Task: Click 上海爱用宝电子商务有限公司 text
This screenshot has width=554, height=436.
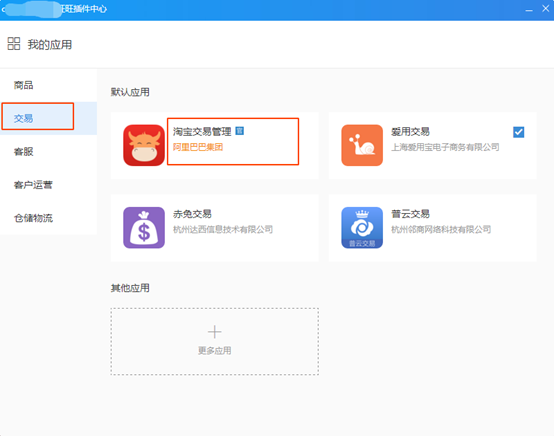Action: tap(445, 147)
